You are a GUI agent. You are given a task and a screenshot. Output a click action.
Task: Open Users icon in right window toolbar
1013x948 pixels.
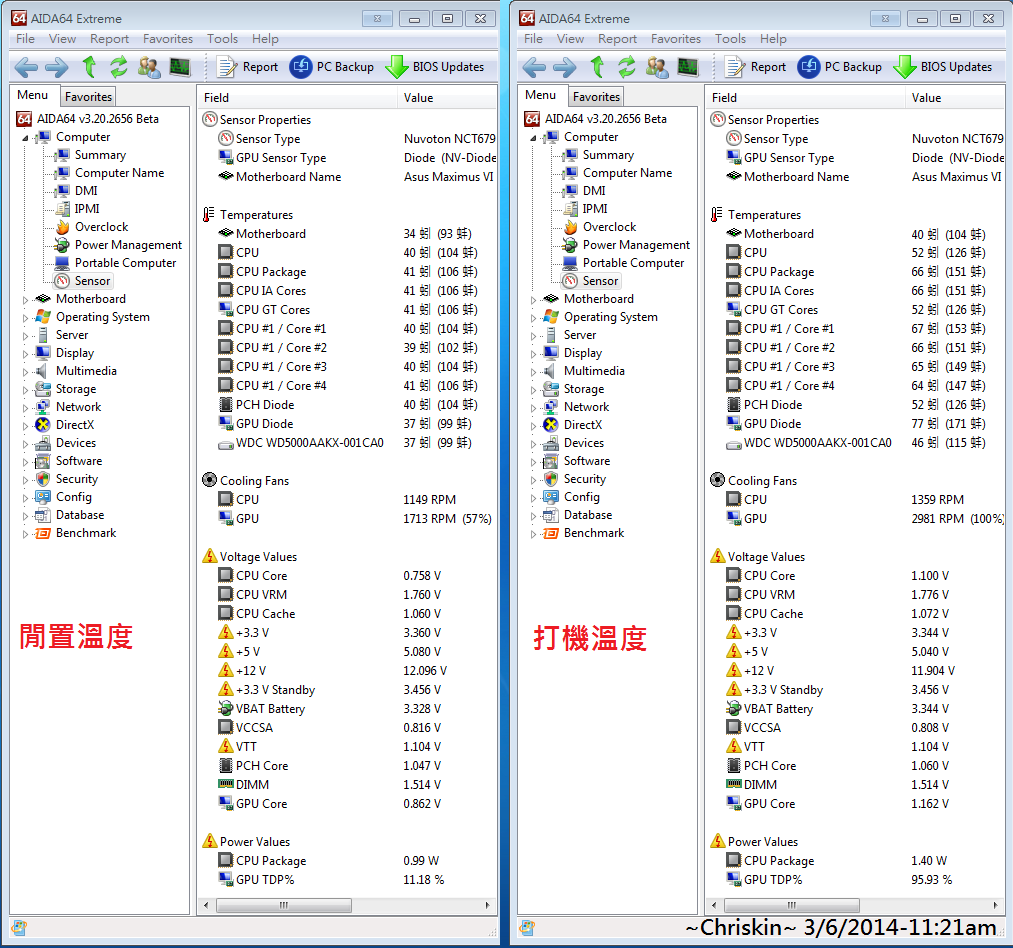tap(657, 67)
